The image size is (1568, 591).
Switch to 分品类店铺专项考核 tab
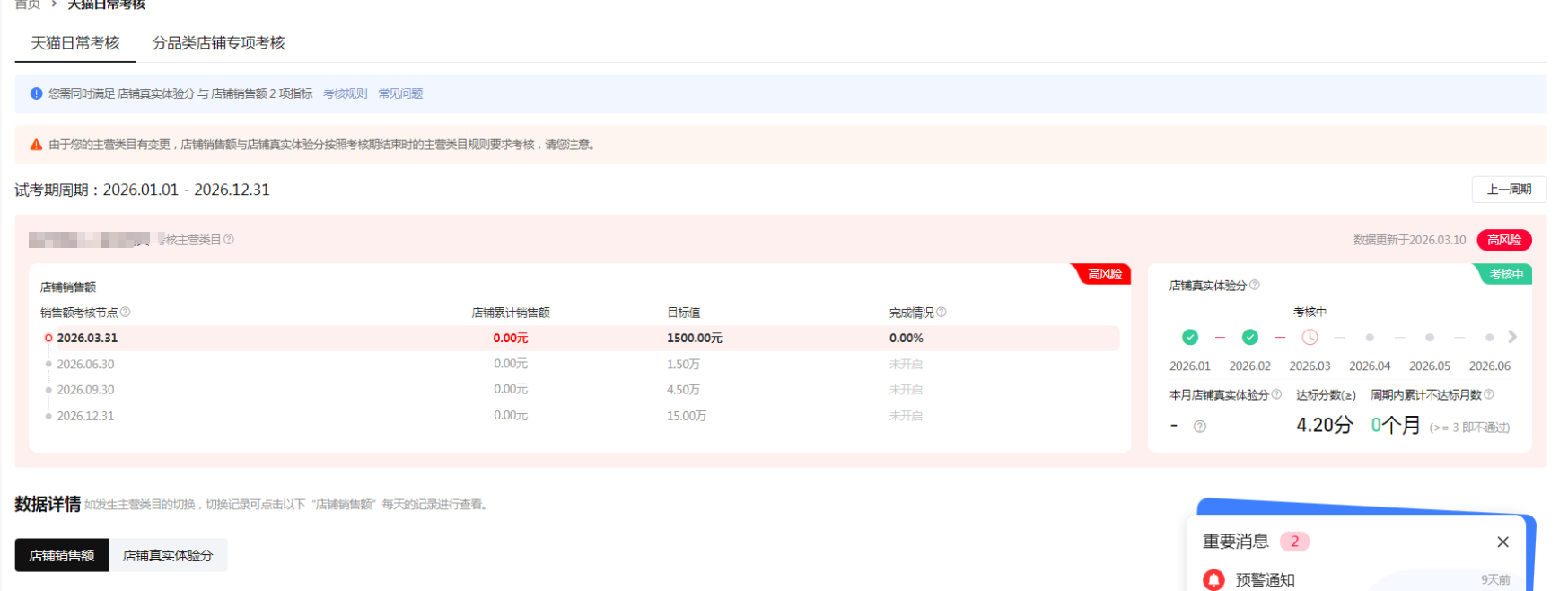pyautogui.click(x=218, y=43)
